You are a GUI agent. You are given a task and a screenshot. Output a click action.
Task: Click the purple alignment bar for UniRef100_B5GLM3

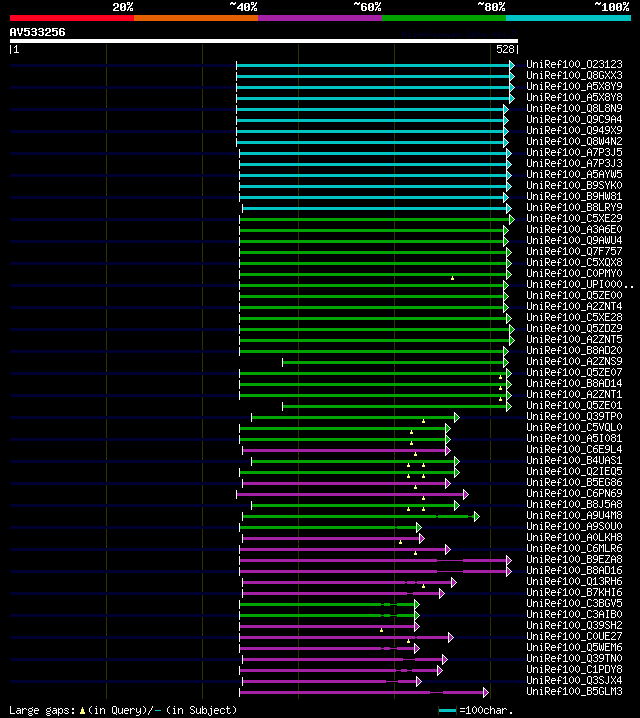click(x=362, y=692)
